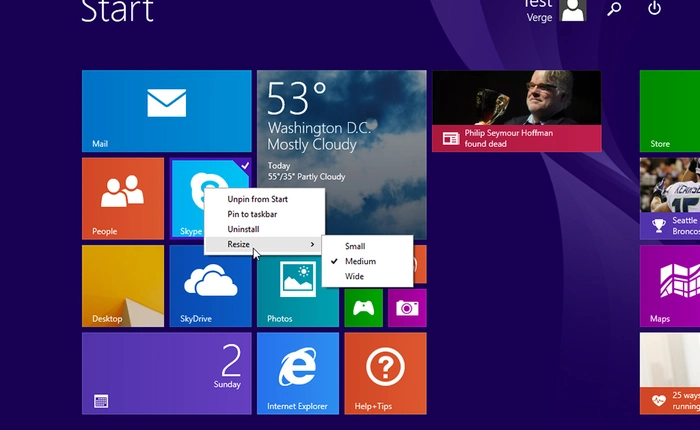Toggle selection checkmark on Skype tile
Viewport: 700px width, 430px height.
[x=245, y=166]
